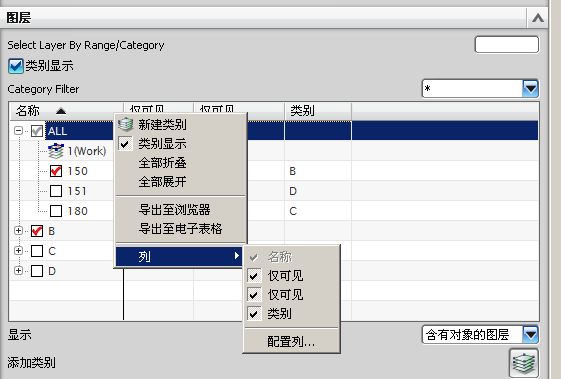This screenshot has height=379, width=561.
Task: Expand the D category node
Action: [18, 271]
